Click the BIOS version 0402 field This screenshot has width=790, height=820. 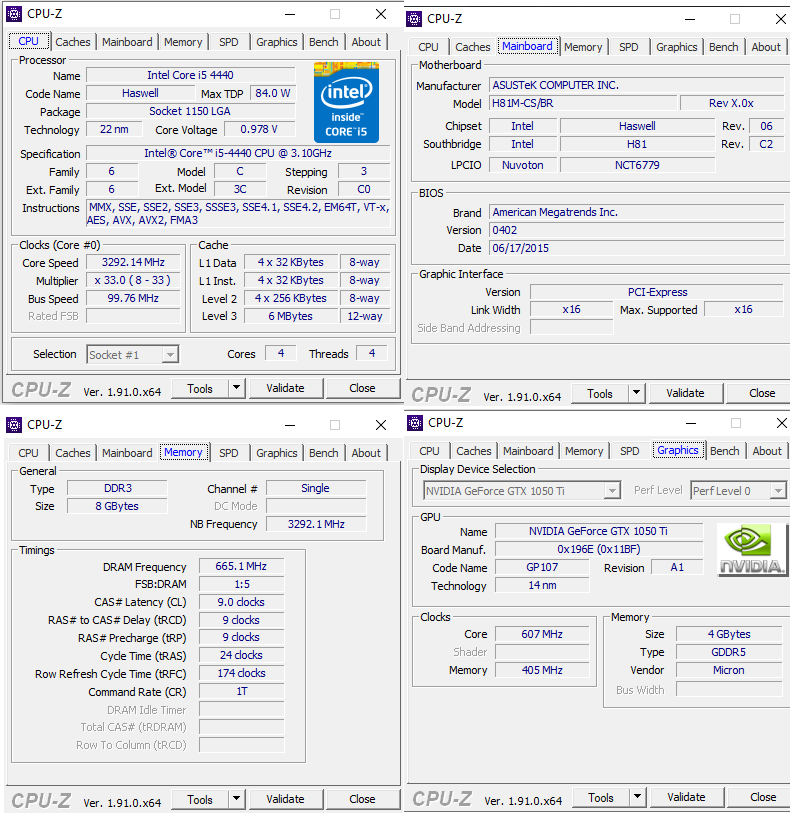(636, 230)
